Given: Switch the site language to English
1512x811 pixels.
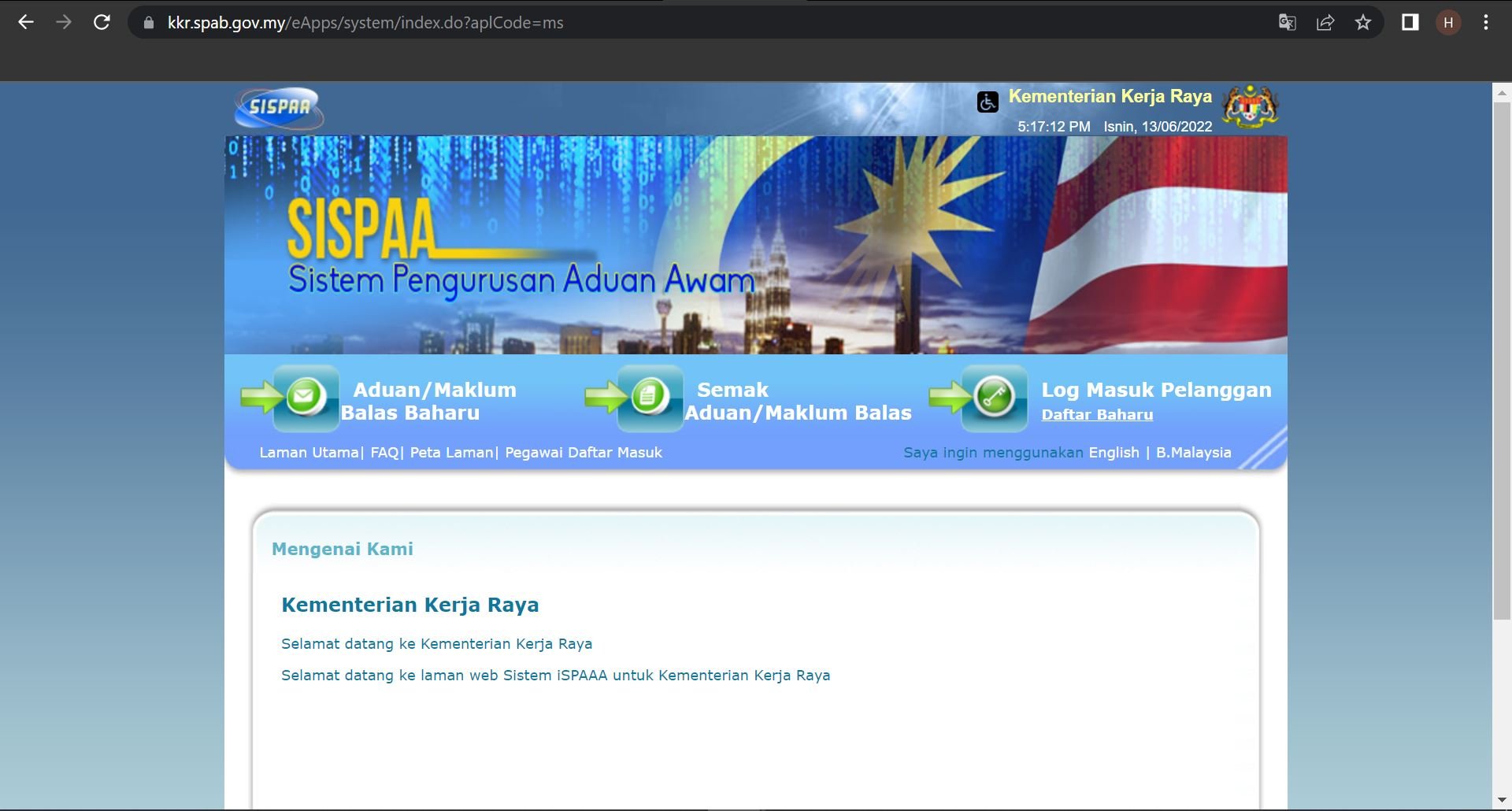Looking at the screenshot, I should [1114, 453].
